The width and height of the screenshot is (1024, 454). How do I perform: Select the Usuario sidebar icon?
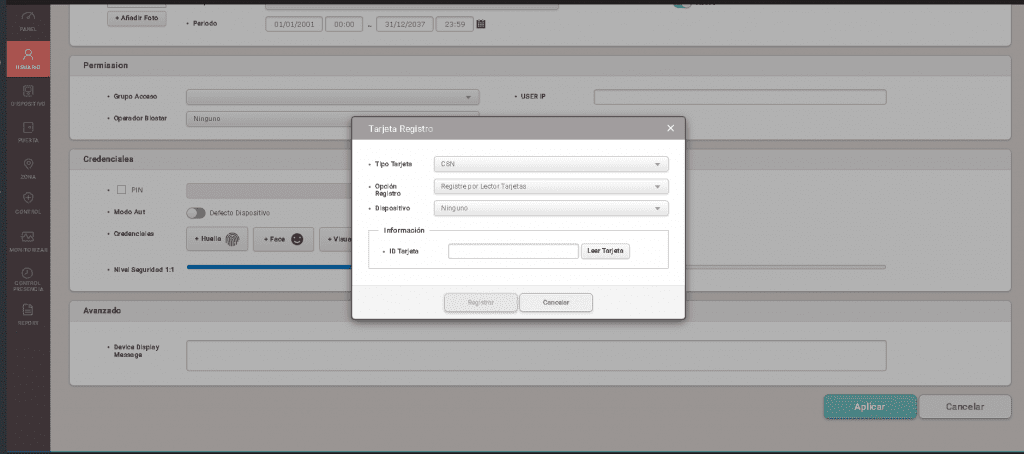point(27,60)
